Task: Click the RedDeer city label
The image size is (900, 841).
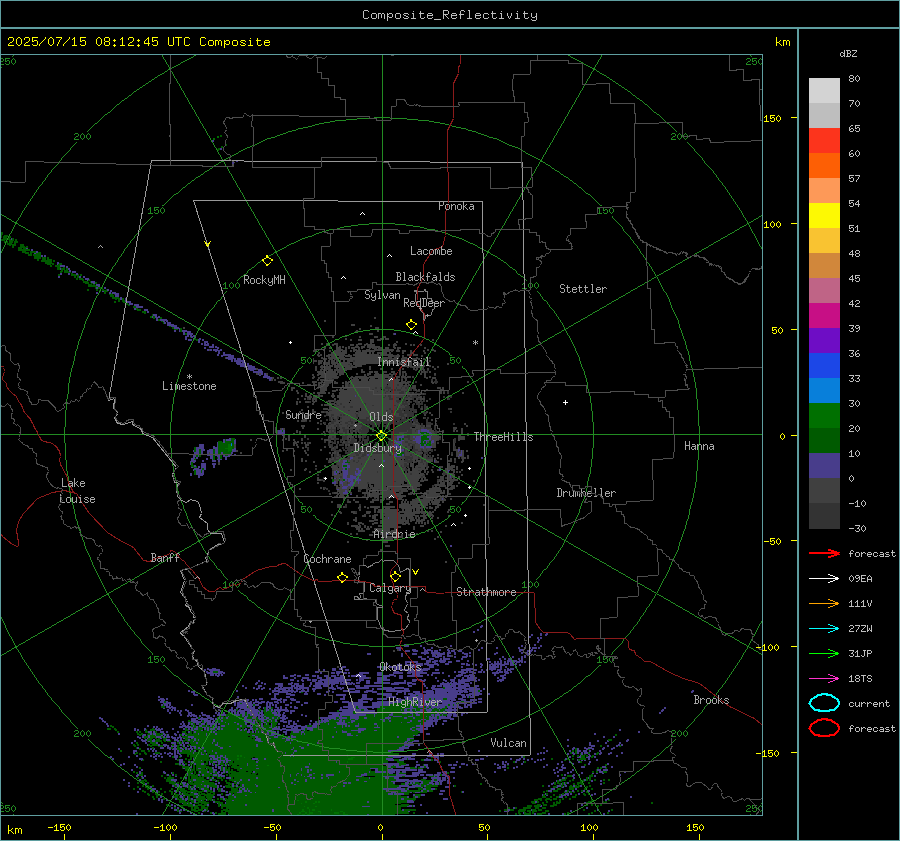Action: click(424, 303)
